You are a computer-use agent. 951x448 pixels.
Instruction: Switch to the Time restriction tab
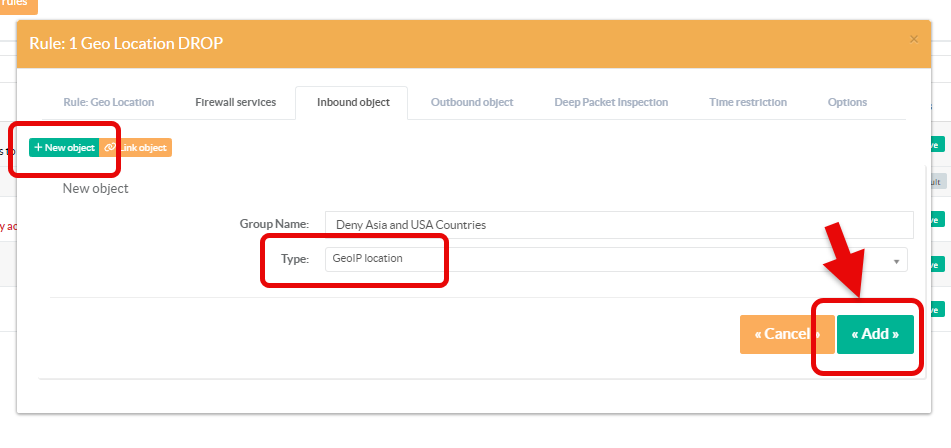(747, 102)
